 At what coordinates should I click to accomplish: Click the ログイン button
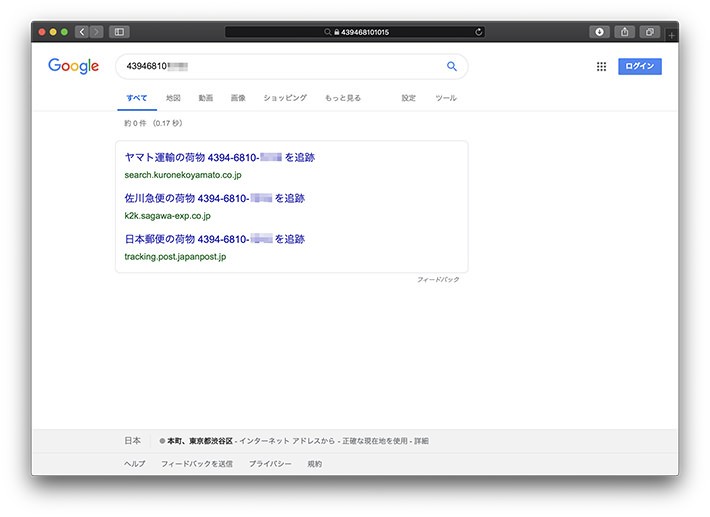[640, 66]
